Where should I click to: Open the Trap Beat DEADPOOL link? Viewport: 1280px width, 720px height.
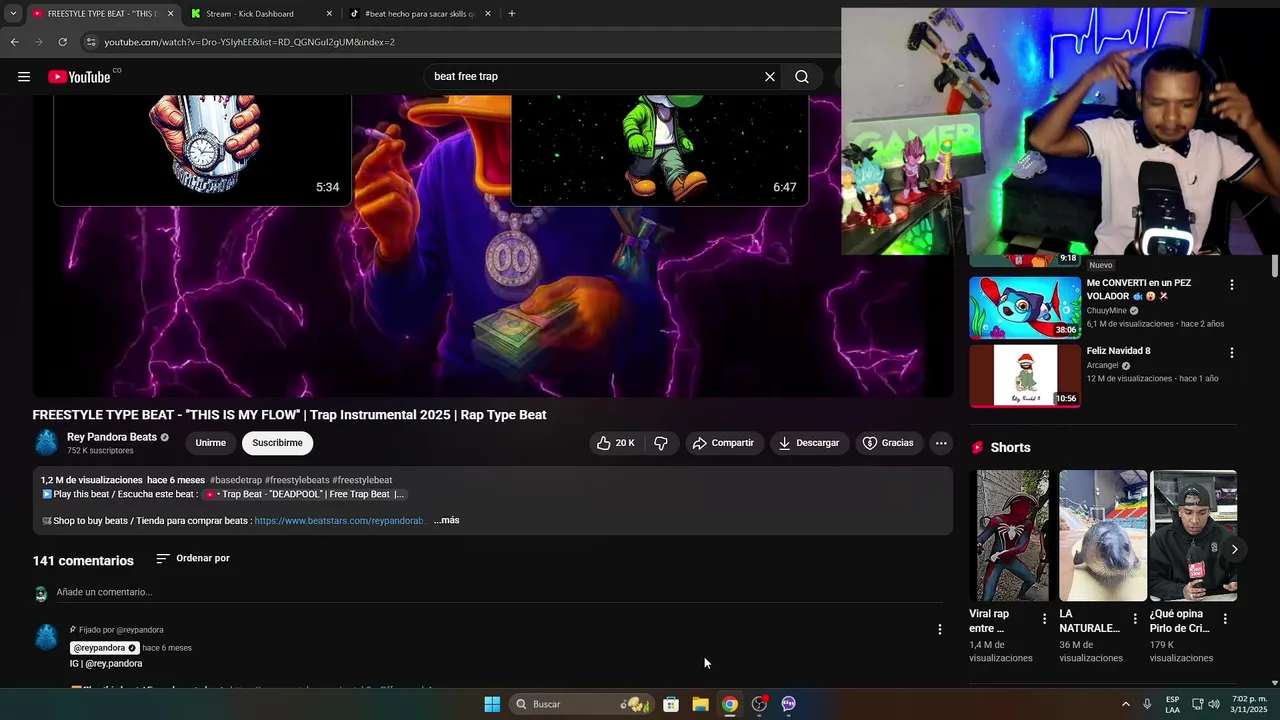tap(303, 494)
